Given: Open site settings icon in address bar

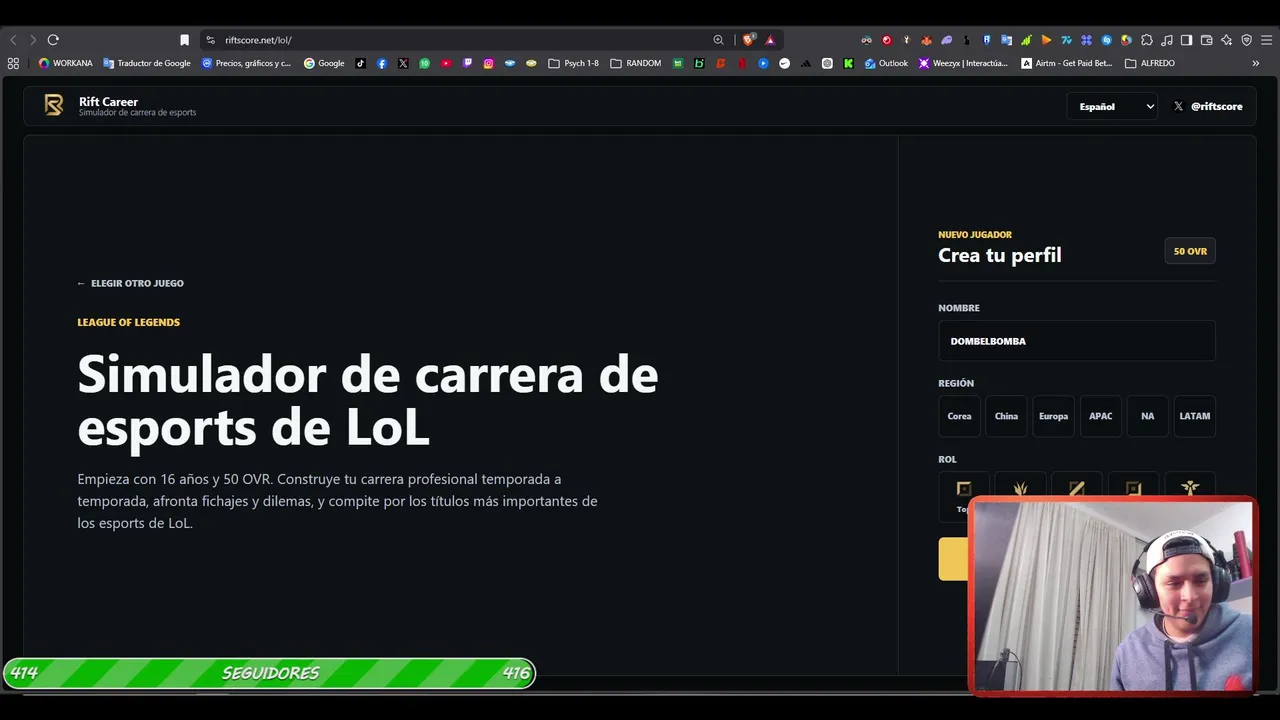Looking at the screenshot, I should pos(210,40).
